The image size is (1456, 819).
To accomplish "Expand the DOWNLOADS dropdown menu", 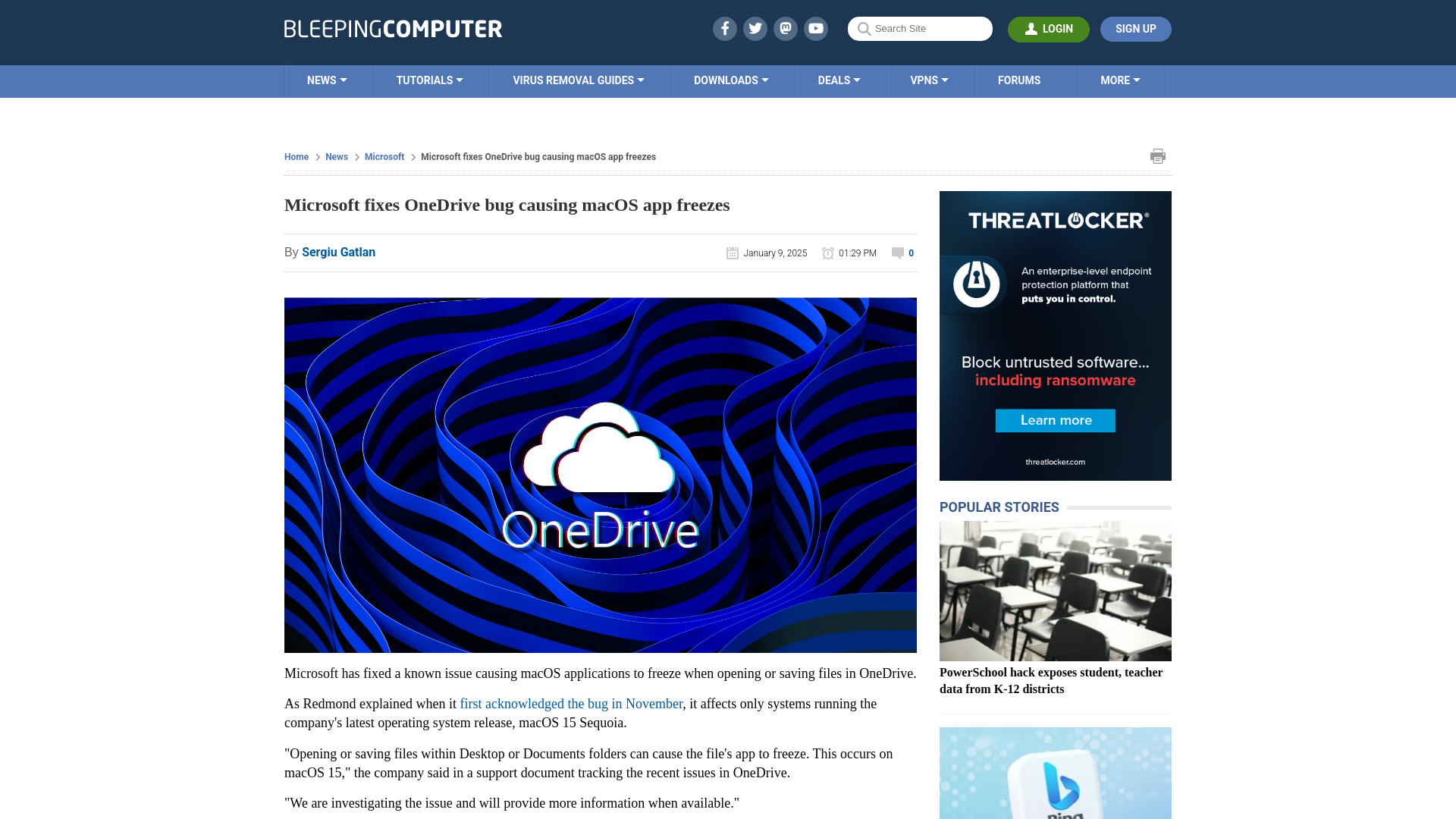I will [x=731, y=80].
